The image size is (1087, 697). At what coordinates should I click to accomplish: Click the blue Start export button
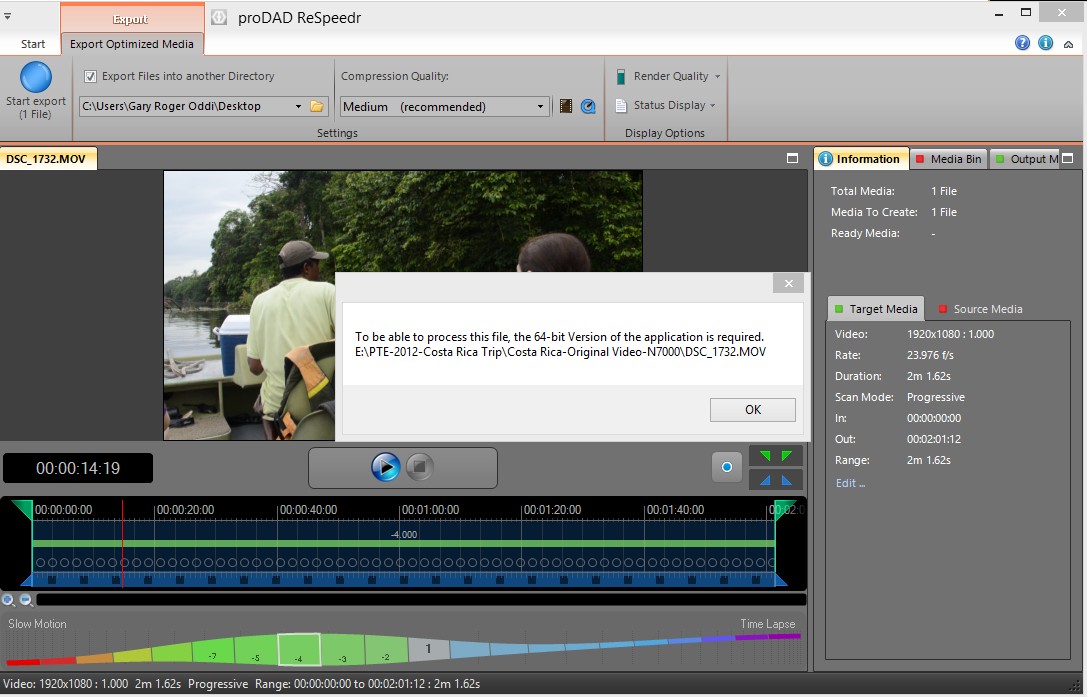click(36, 78)
